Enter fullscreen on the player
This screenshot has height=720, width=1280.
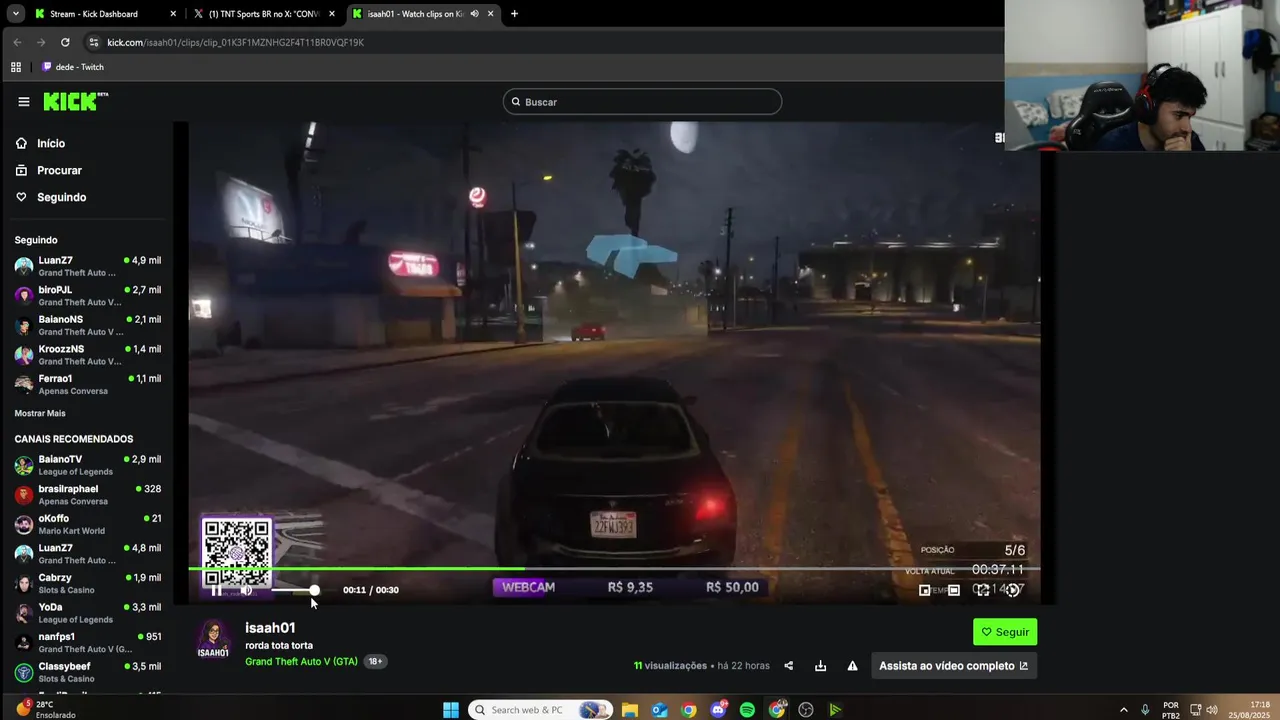click(x=983, y=590)
